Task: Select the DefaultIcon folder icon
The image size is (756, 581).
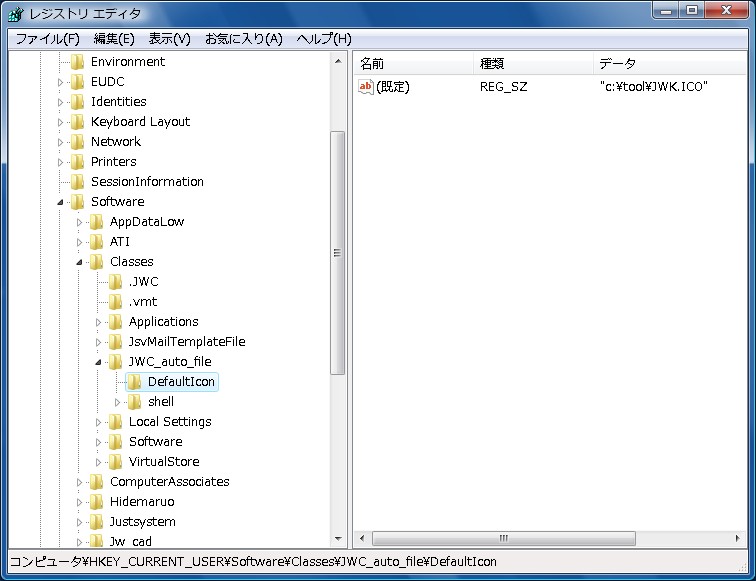Action: point(135,382)
